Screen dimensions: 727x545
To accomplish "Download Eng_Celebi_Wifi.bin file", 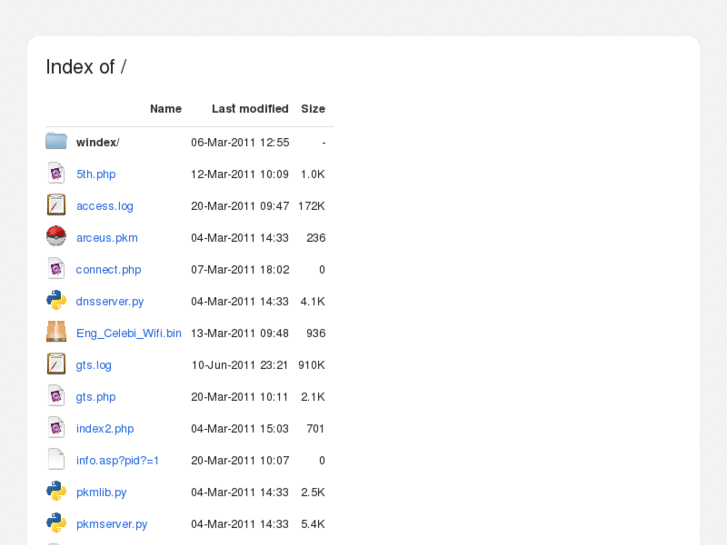I will click(x=129, y=333).
